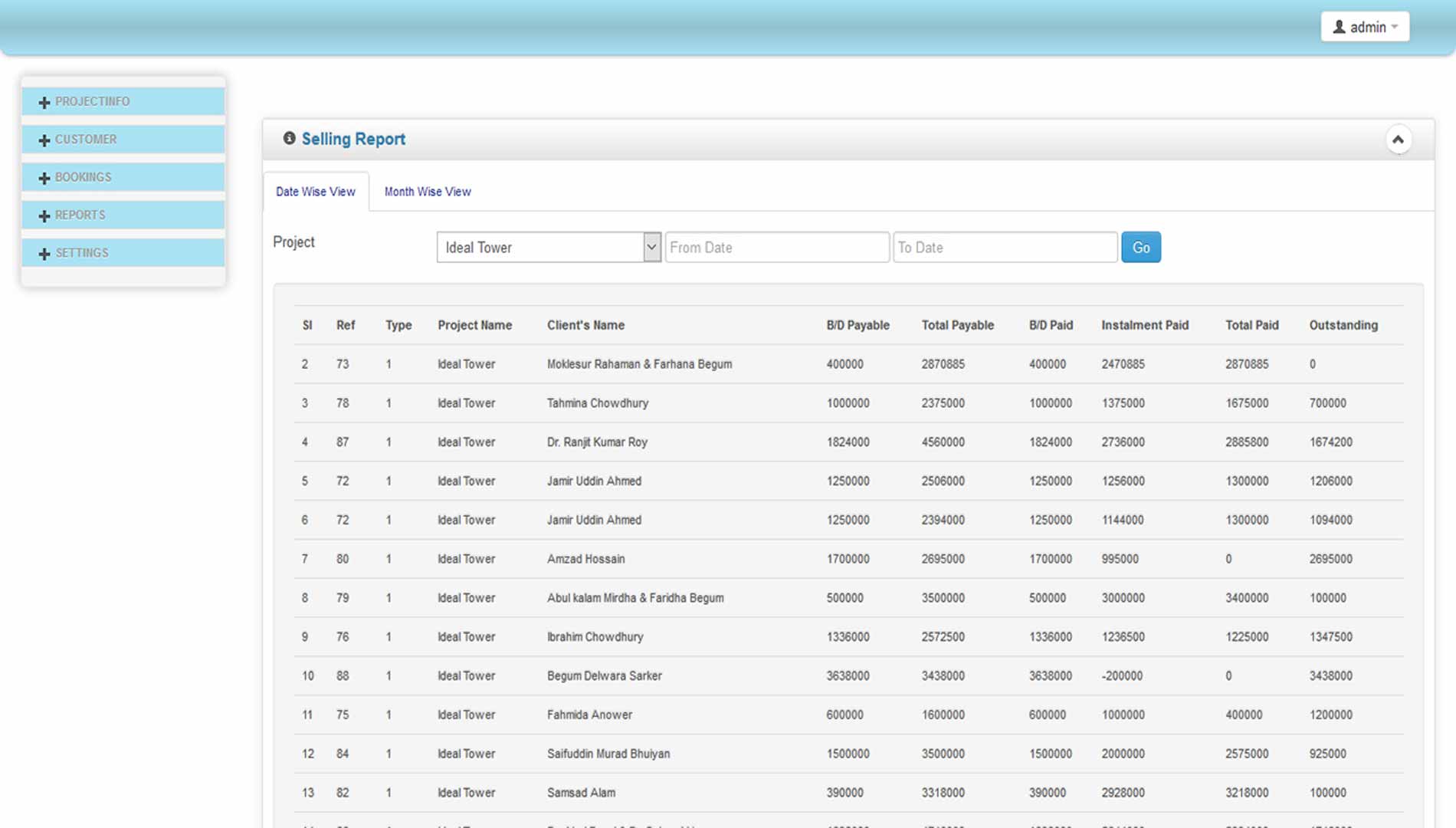Click instalment paid value 2928000

1123,793
